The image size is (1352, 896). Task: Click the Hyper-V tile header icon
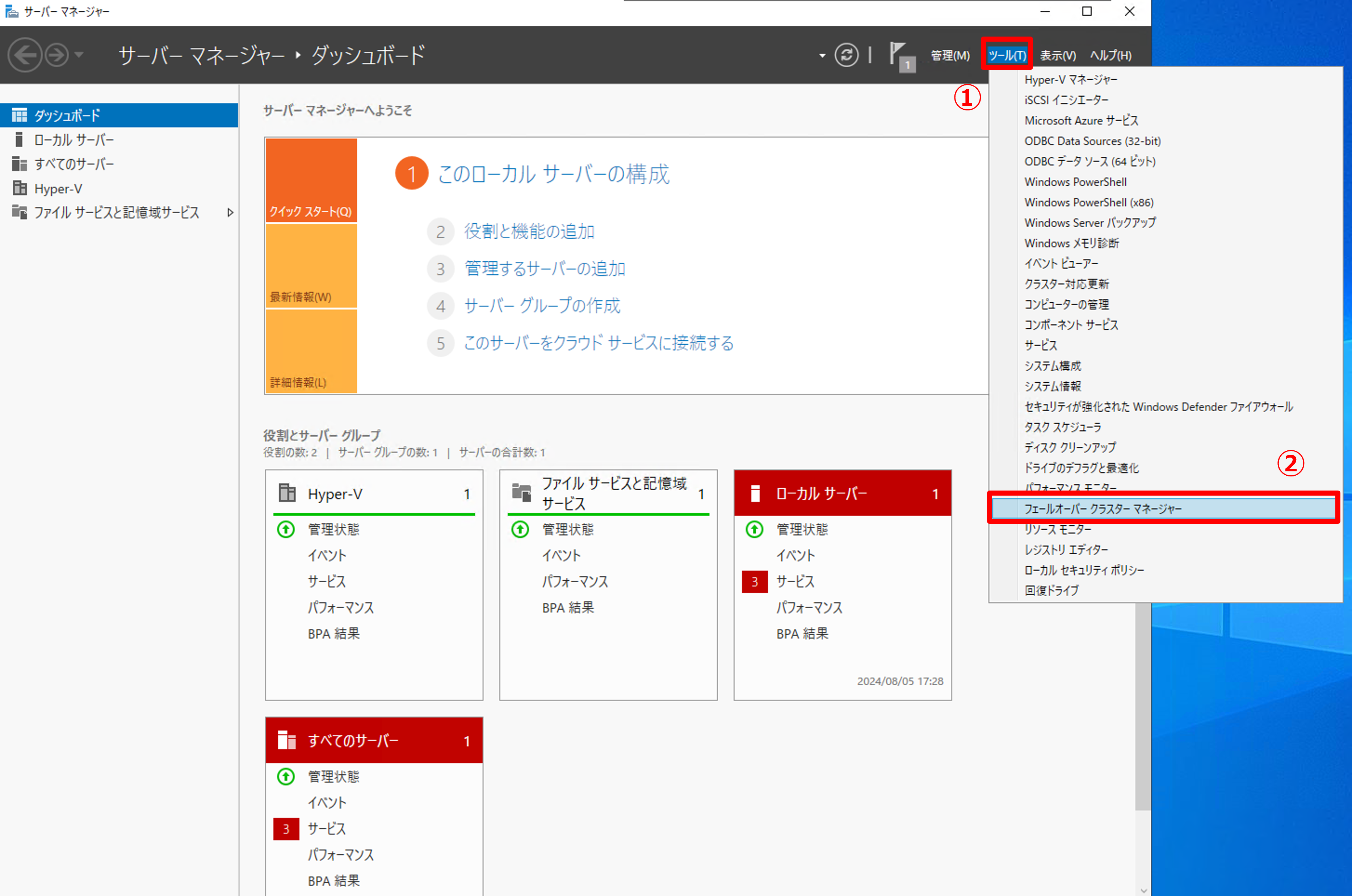pyautogui.click(x=287, y=493)
